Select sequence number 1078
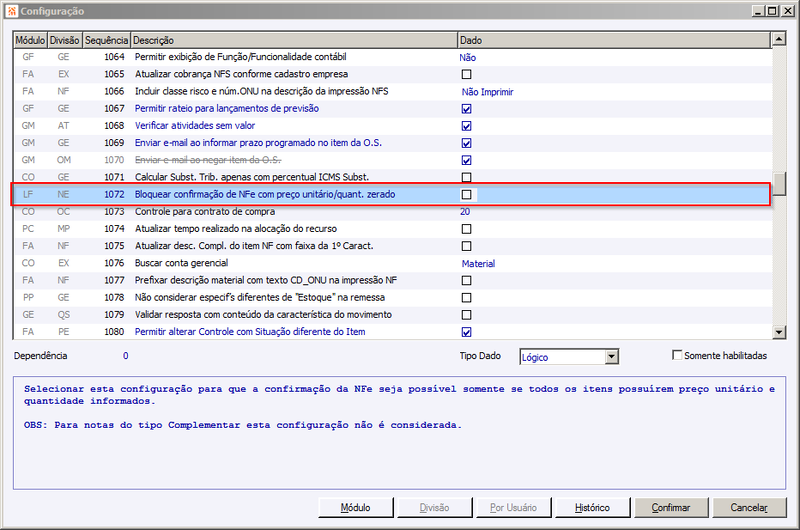This screenshot has width=800, height=530. 114,297
